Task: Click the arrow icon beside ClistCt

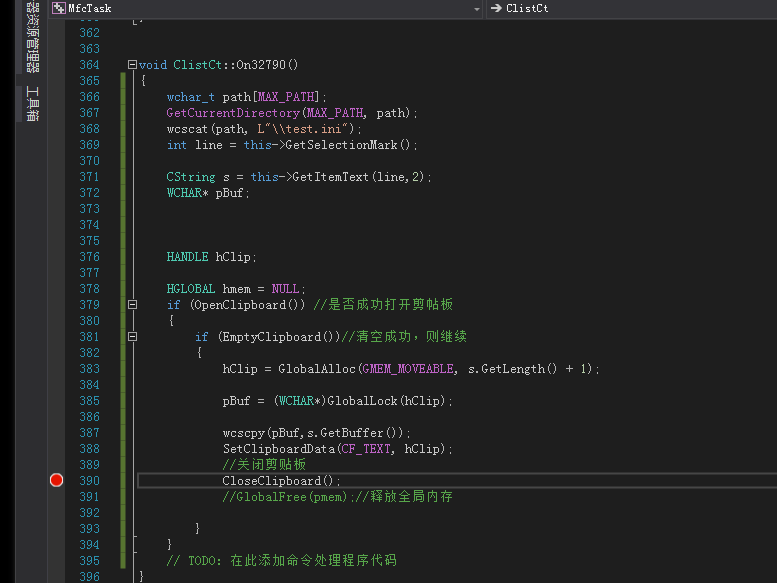Action: click(x=496, y=8)
